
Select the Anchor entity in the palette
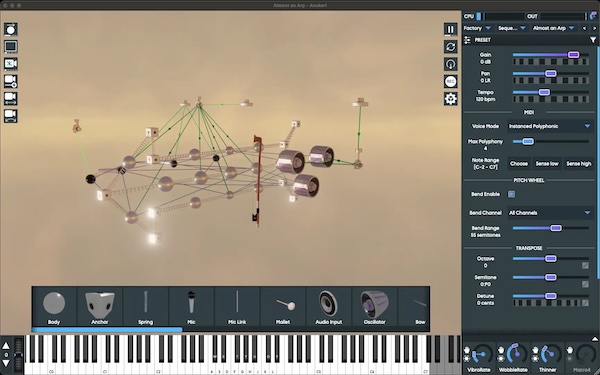[99, 307]
